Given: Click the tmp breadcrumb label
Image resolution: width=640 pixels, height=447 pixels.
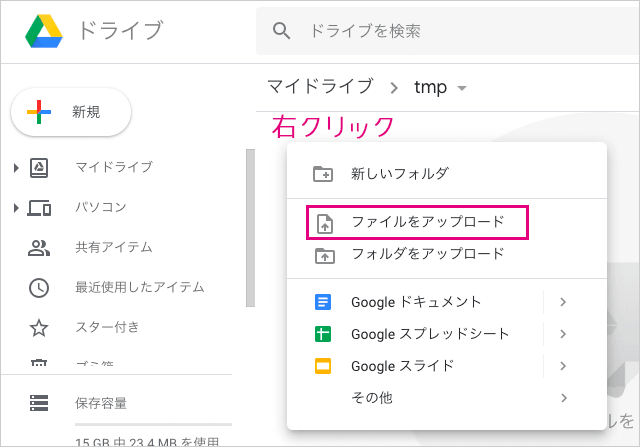Looking at the screenshot, I should 430,87.
